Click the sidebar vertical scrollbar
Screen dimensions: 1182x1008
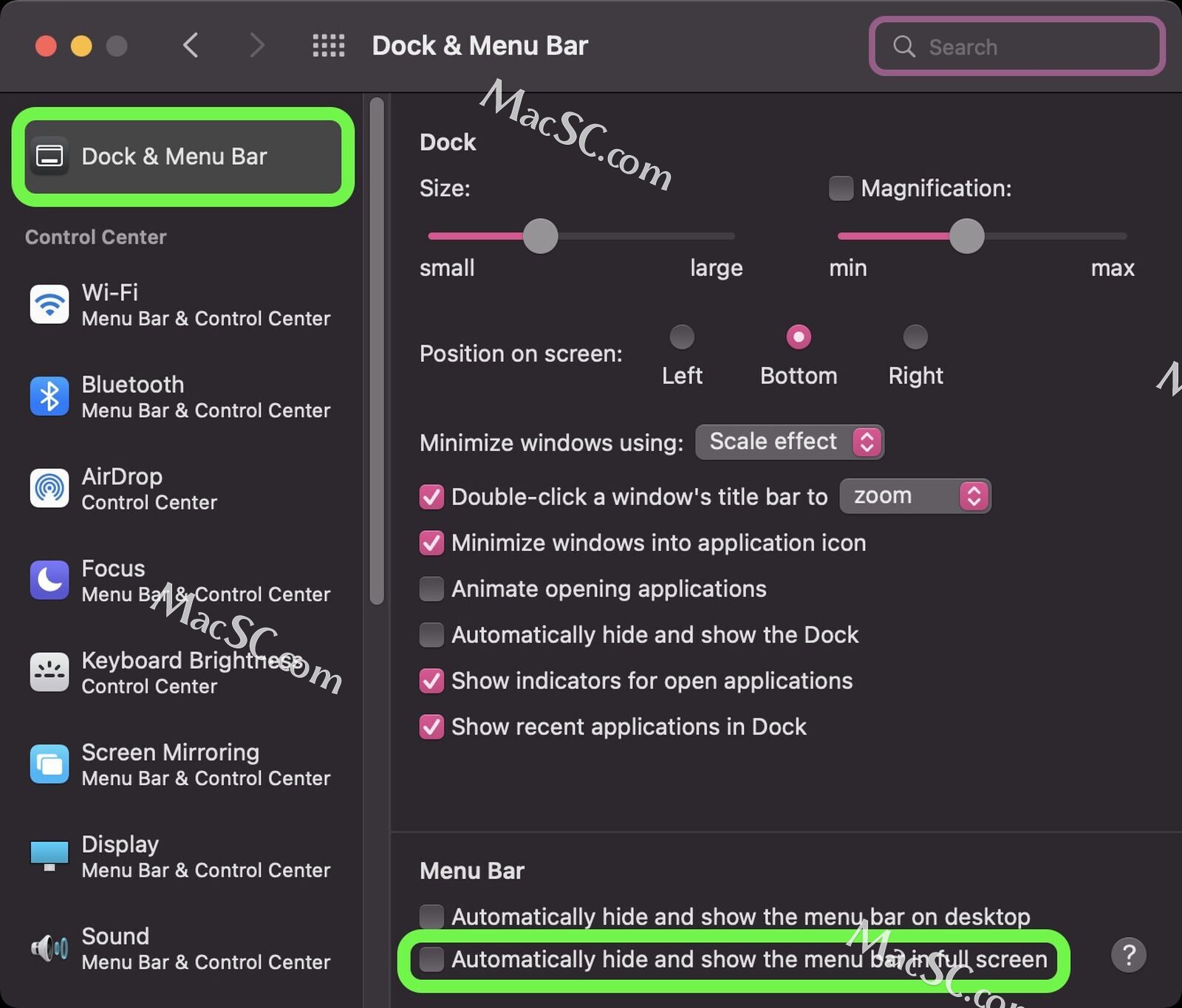377,351
